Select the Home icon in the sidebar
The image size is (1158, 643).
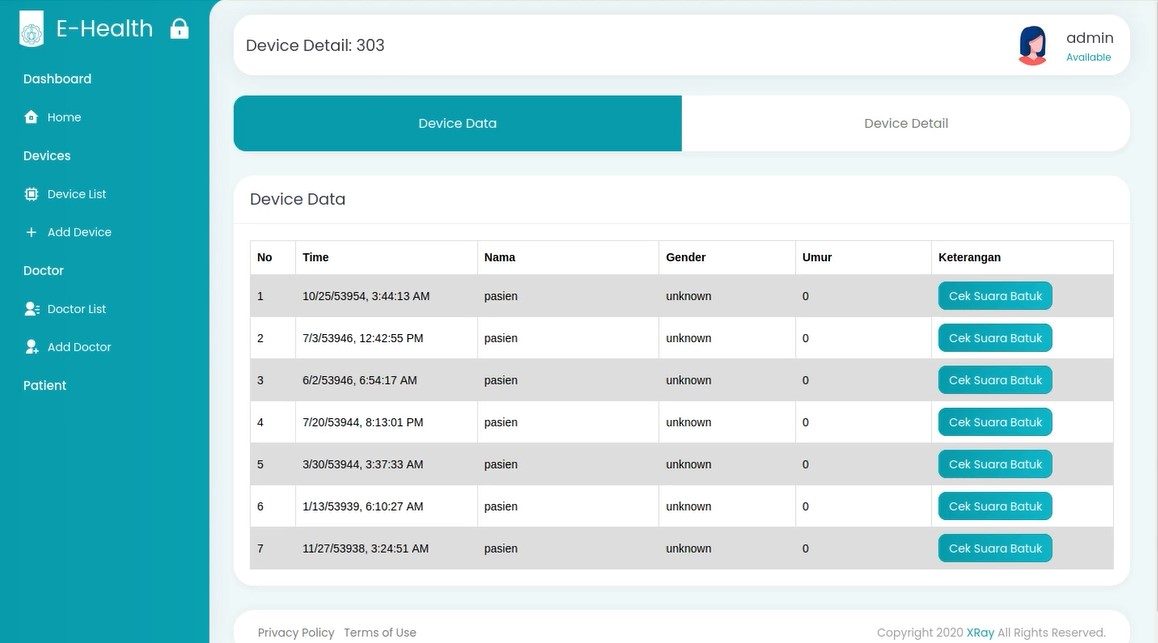point(31,117)
